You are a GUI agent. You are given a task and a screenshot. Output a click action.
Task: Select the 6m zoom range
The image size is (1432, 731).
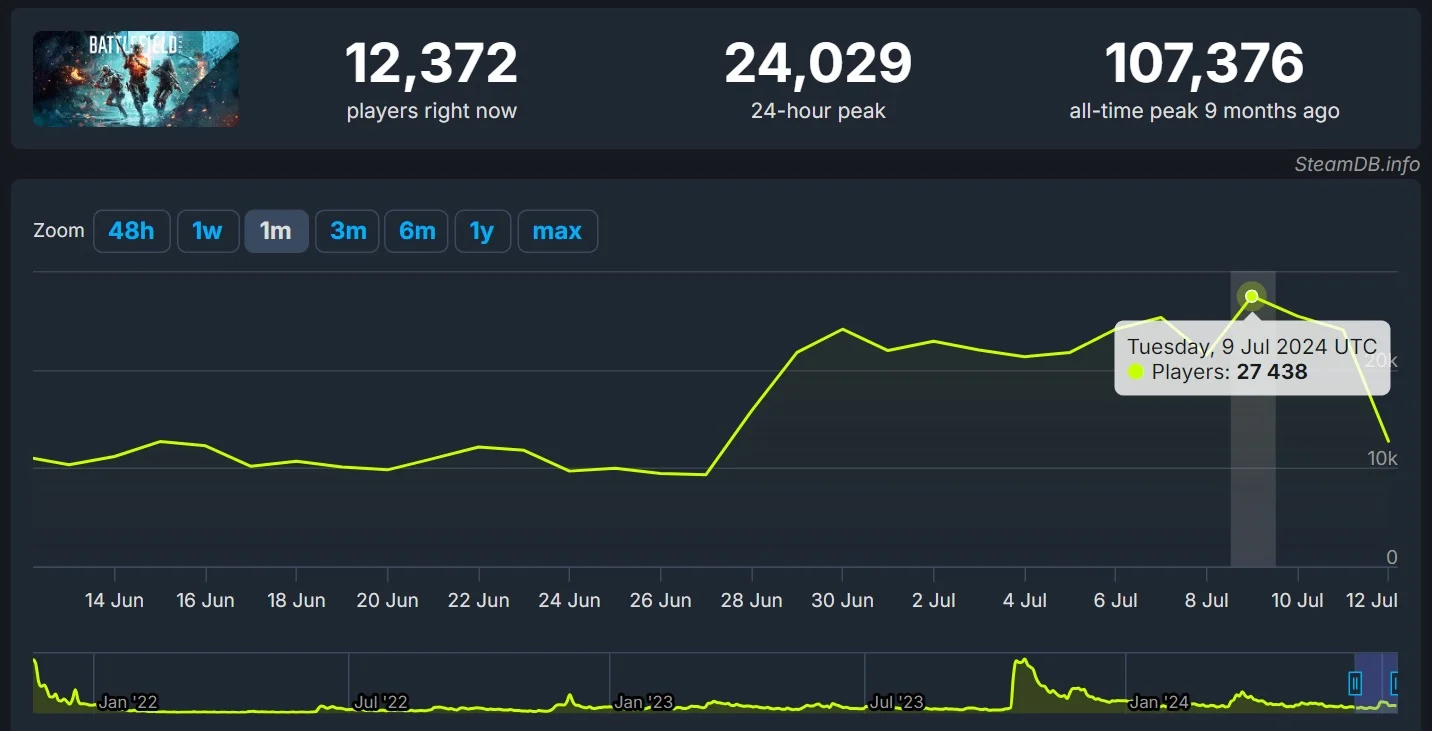pos(416,231)
